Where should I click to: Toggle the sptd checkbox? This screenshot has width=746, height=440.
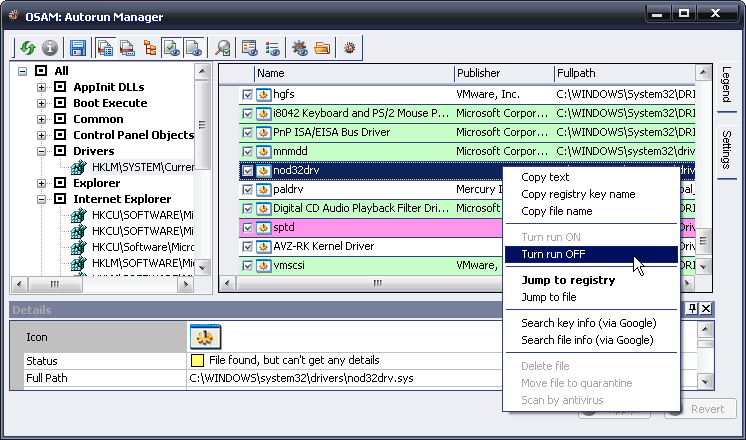point(247,227)
